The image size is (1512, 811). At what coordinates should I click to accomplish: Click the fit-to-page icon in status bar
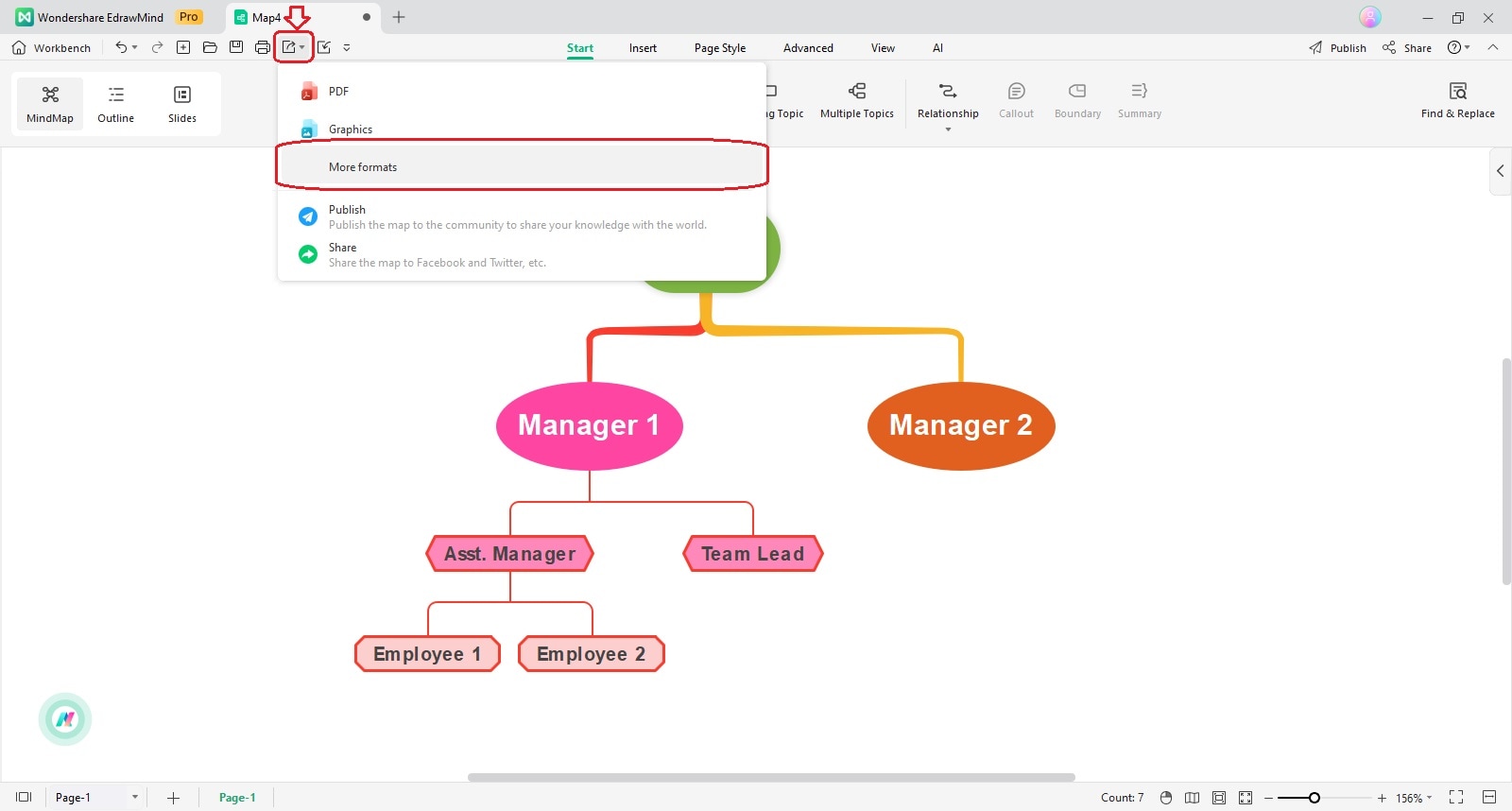pyautogui.click(x=1219, y=798)
